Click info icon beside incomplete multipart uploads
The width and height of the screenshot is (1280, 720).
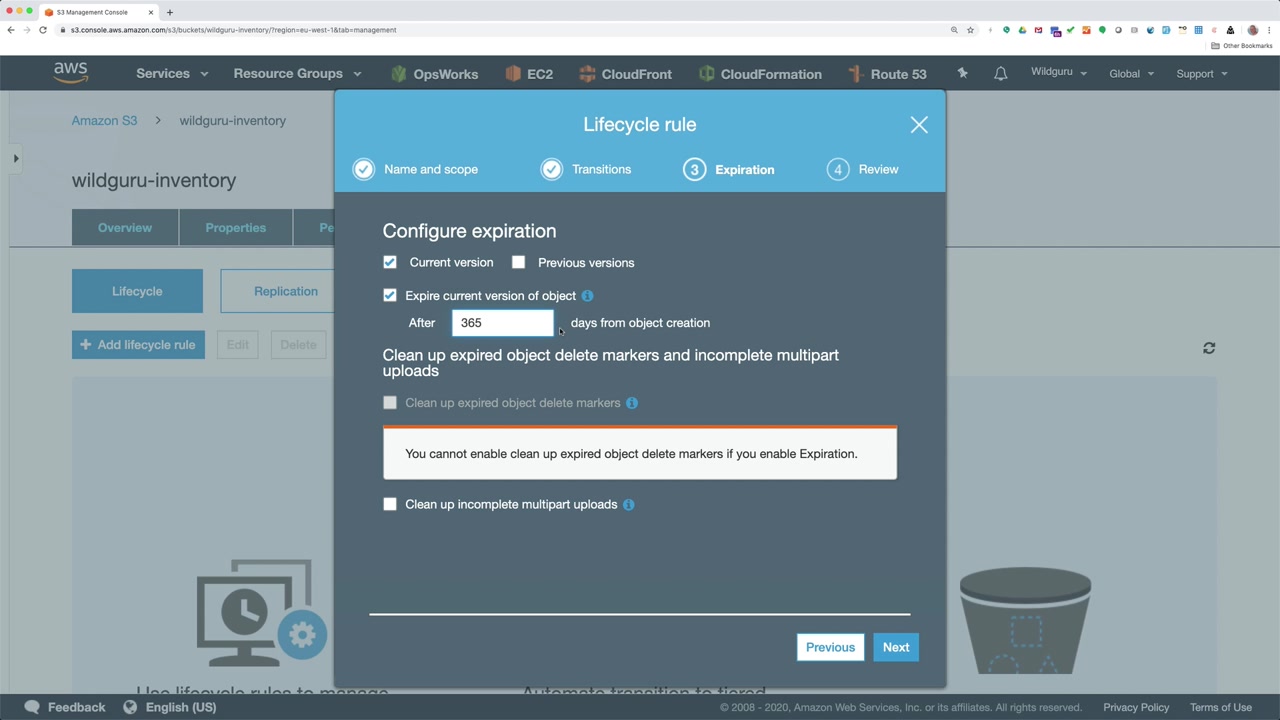629,505
